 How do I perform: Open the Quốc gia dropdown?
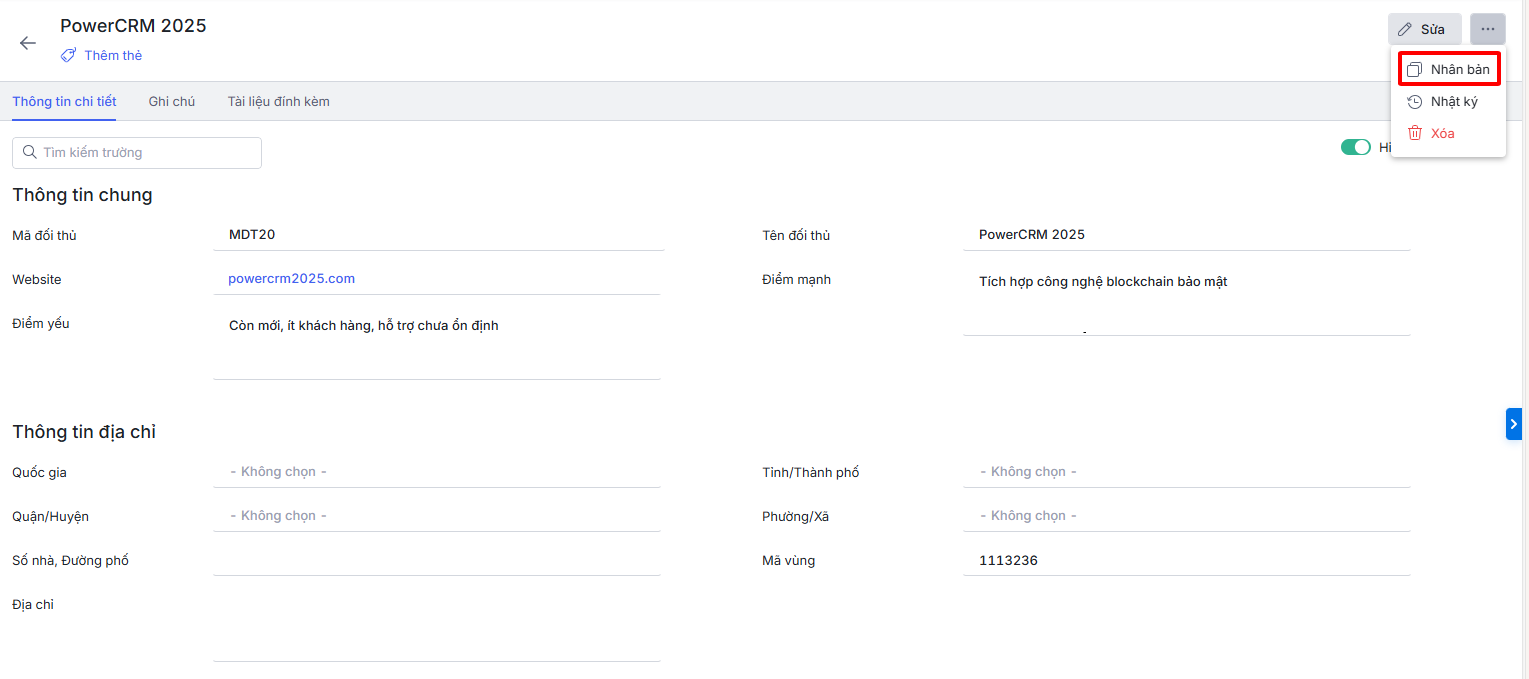click(436, 472)
